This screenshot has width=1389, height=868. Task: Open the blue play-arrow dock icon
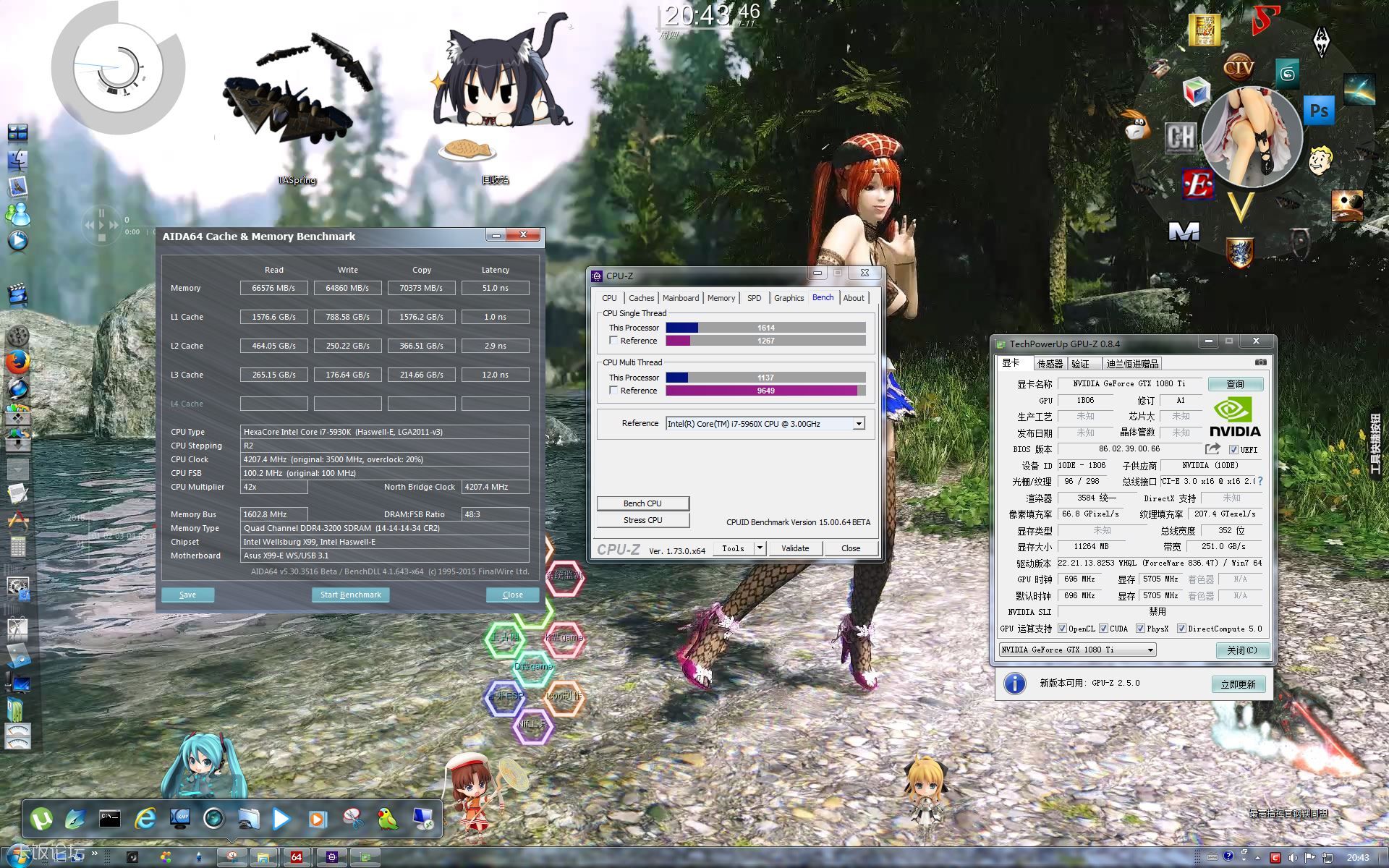point(281,819)
